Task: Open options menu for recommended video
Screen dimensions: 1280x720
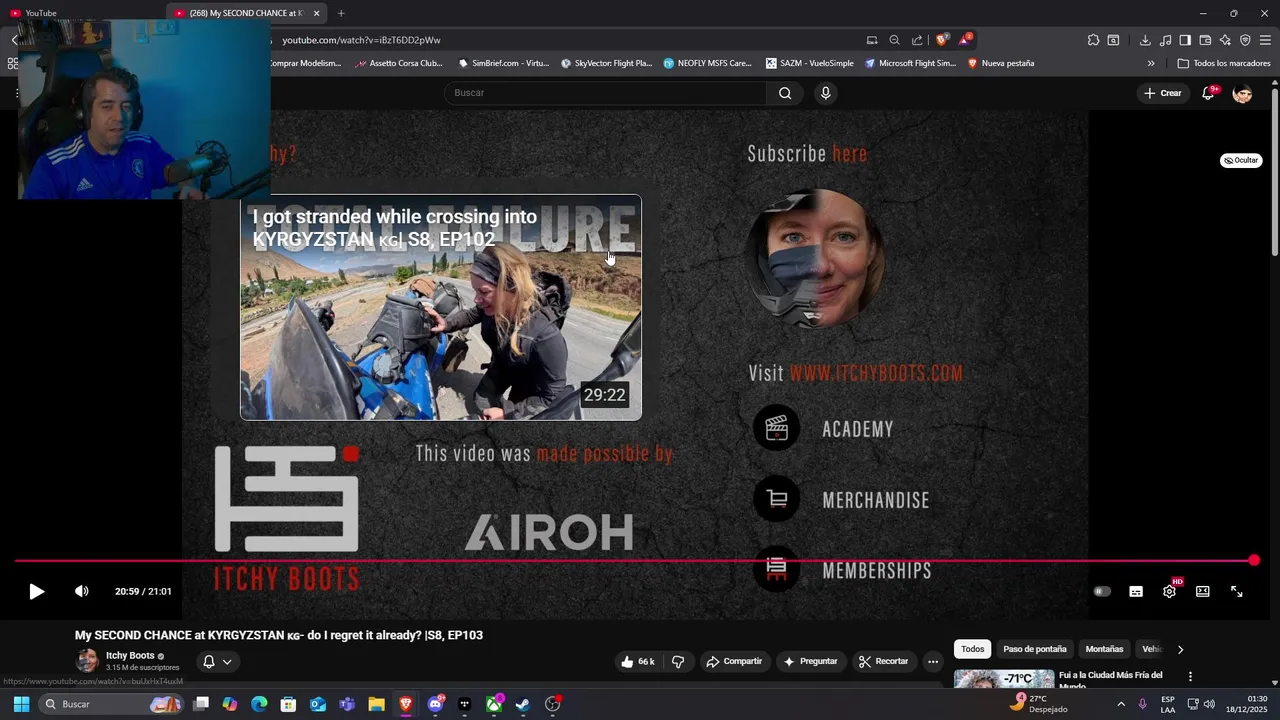Action: pos(1190,677)
